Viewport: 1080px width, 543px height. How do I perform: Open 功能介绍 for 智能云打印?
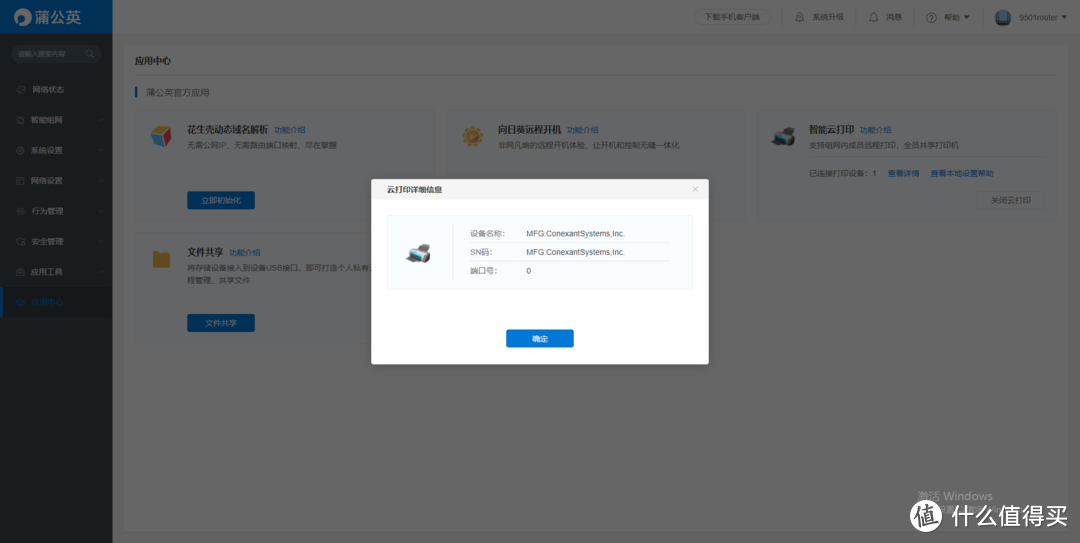(875, 130)
